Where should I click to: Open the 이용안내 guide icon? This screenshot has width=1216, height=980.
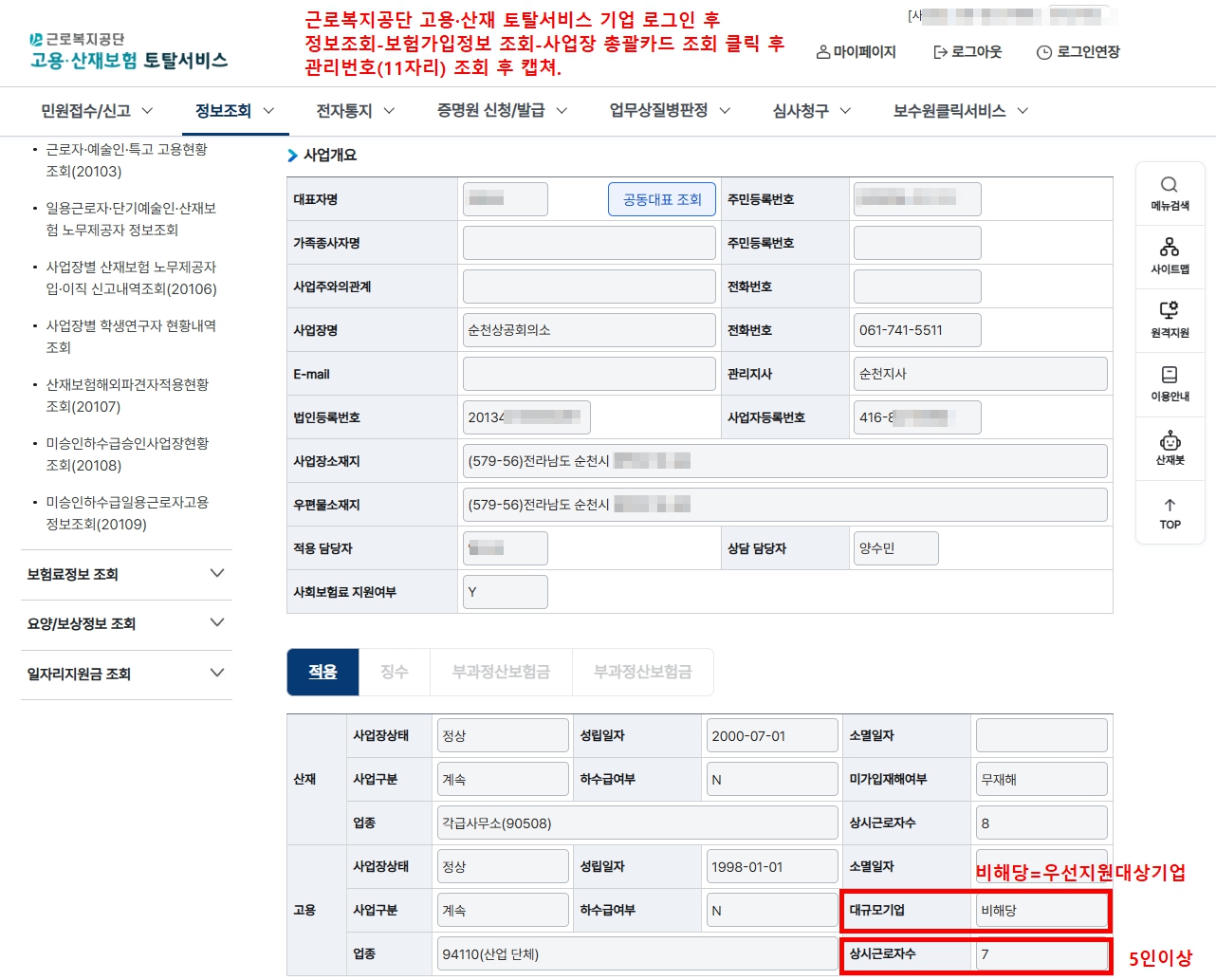pos(1170,383)
